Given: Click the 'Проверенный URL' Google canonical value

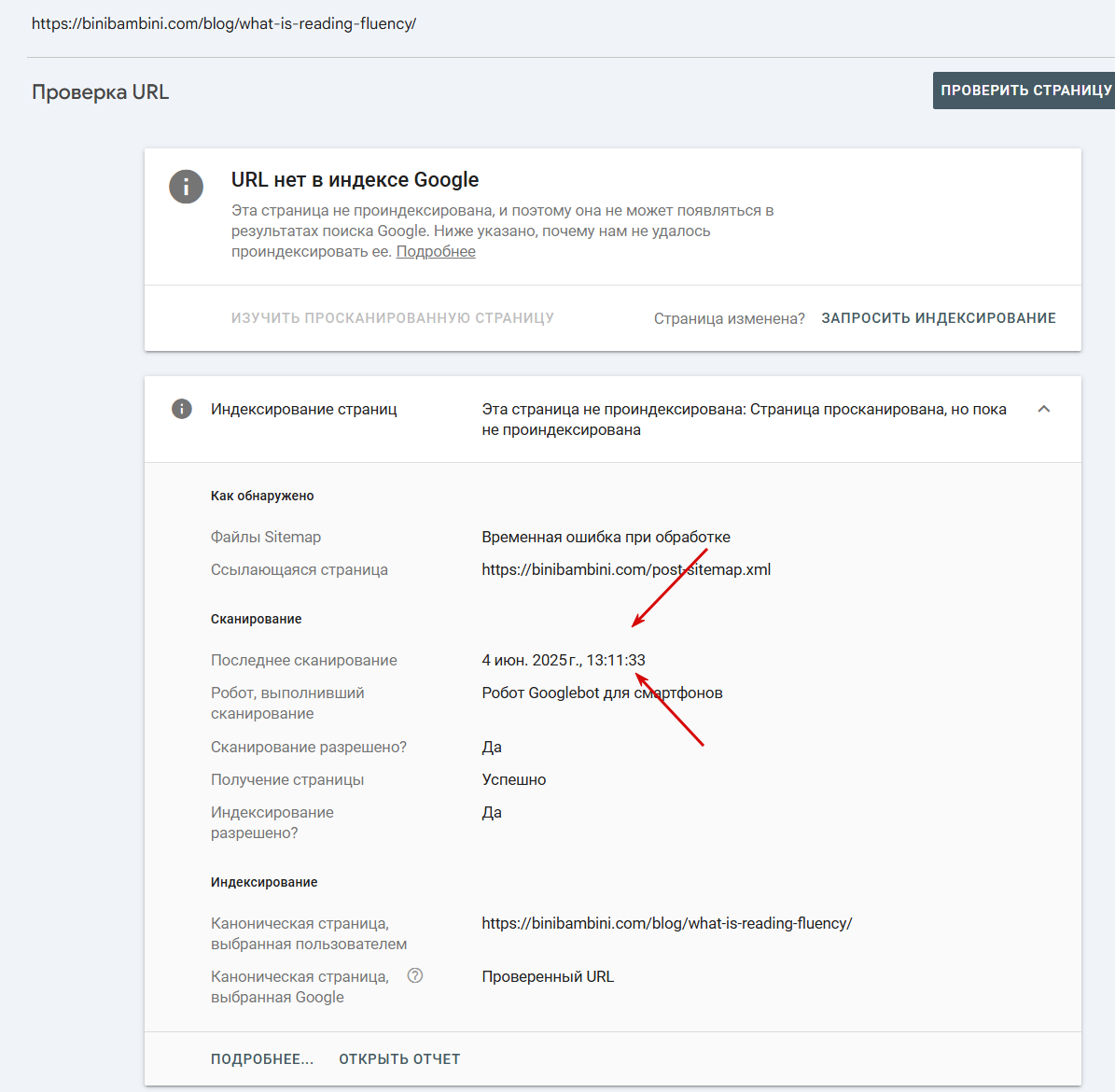Looking at the screenshot, I should click(x=548, y=977).
